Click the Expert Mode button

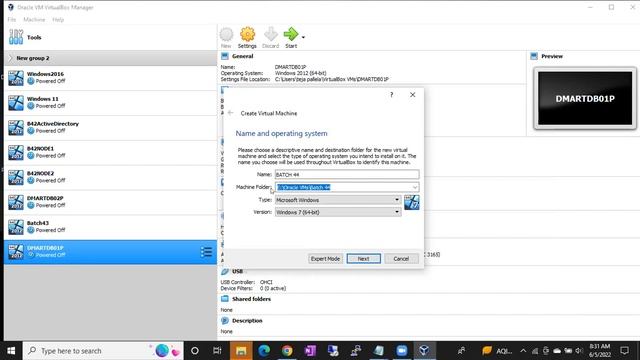325,259
